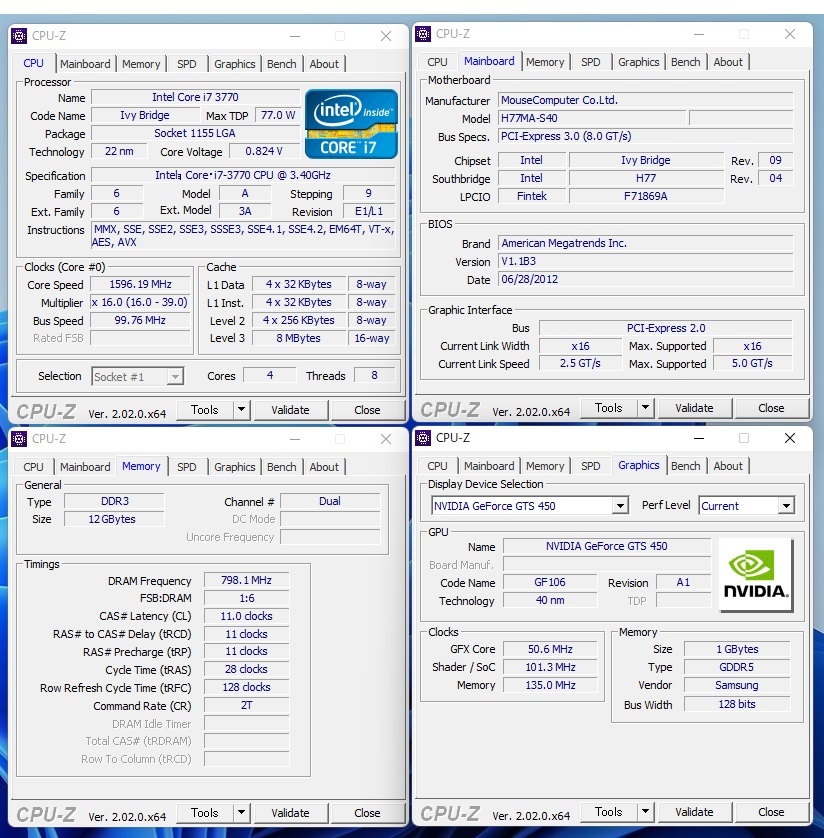
Task: Open Tools dropdown arrow in CPU window
Action: tap(242, 410)
